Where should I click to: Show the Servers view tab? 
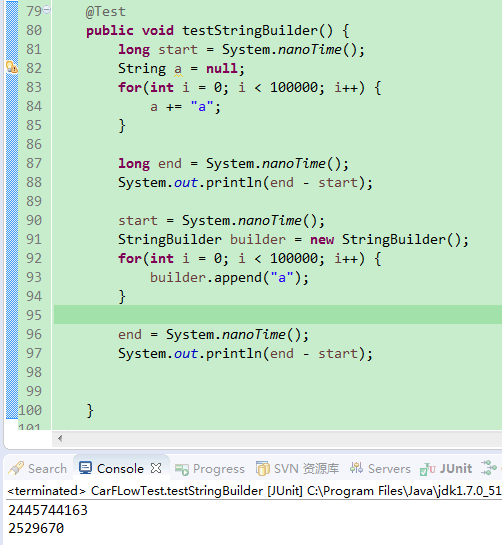(380, 469)
